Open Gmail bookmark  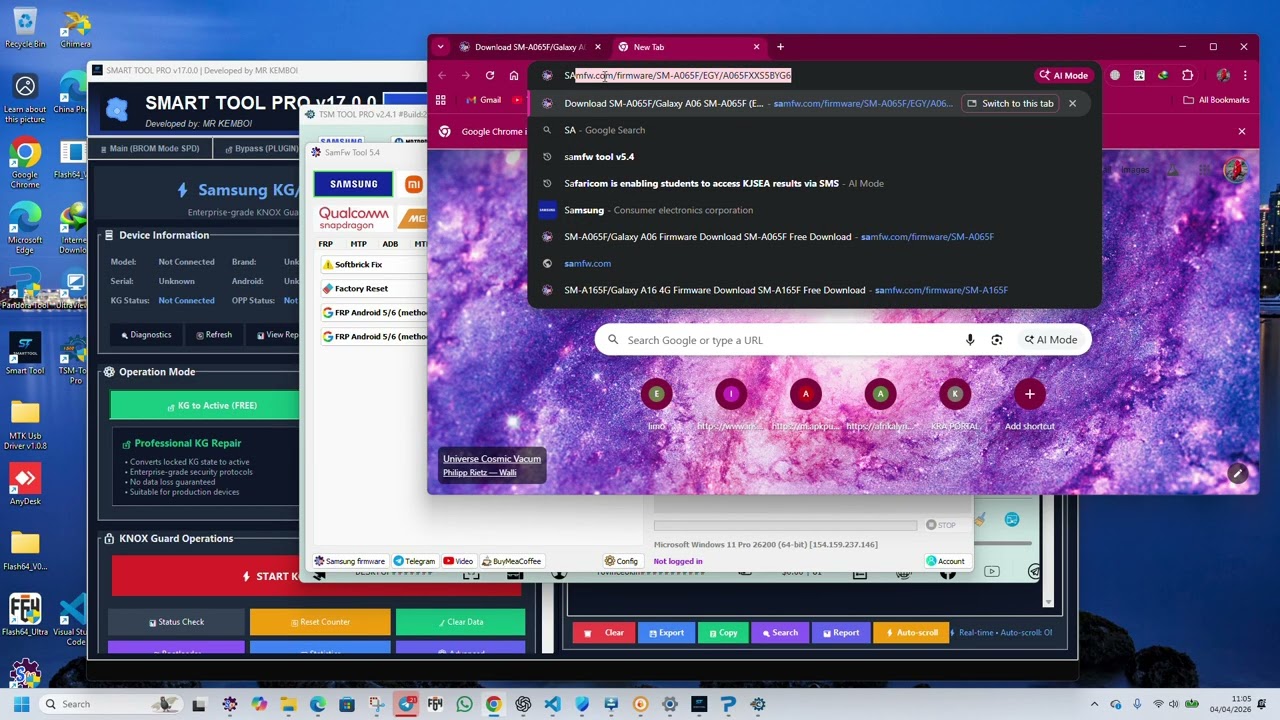tap(482, 100)
